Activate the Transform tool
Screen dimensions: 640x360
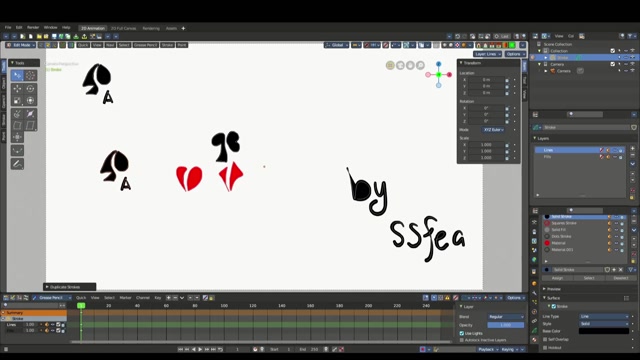click(30, 100)
